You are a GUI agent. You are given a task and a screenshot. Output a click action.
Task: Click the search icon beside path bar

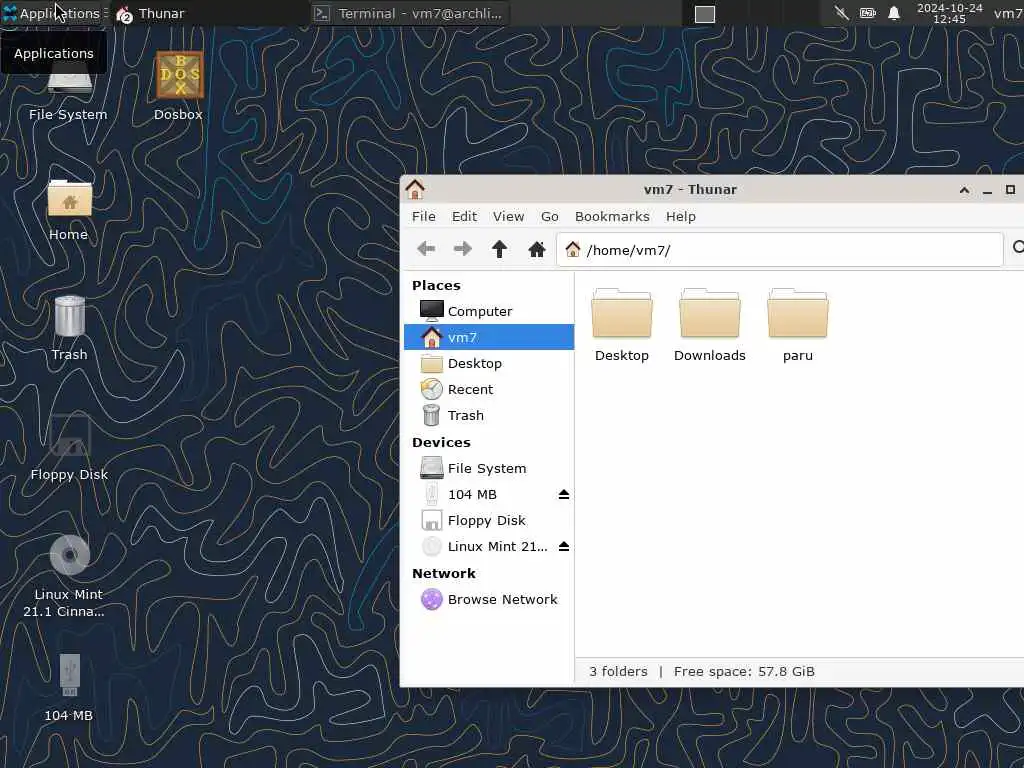pyautogui.click(x=1017, y=248)
